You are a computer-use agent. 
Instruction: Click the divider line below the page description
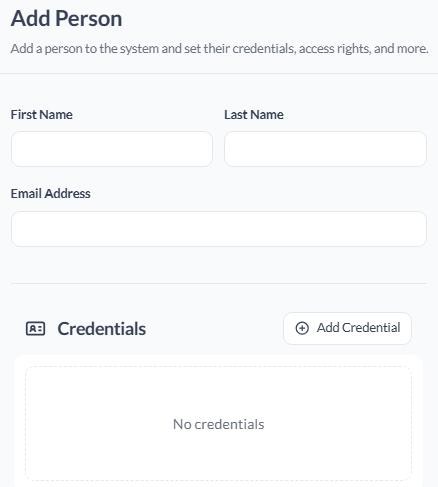219,73
